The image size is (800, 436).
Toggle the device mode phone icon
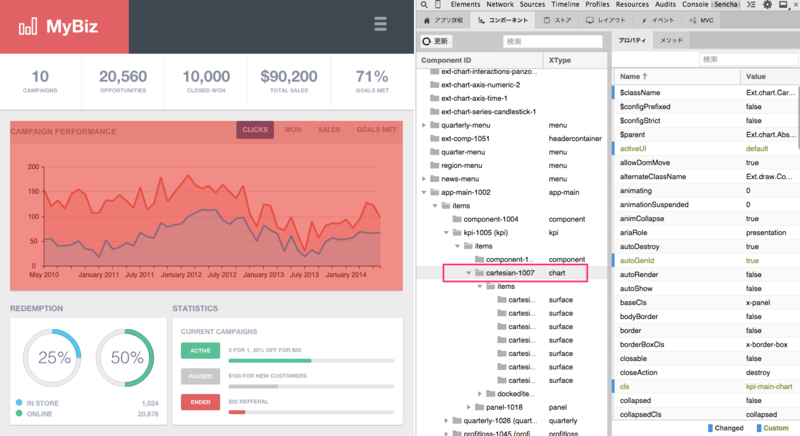[438, 5]
